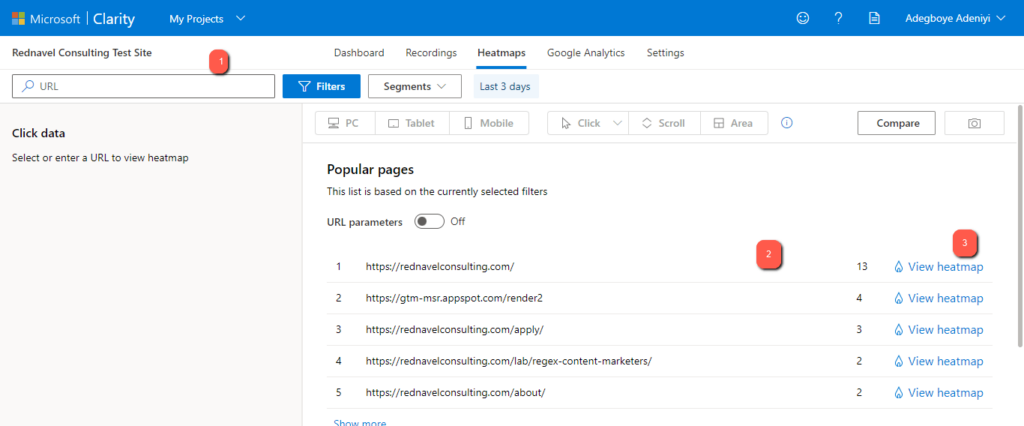This screenshot has height=426, width=1024.
Task: Click the Click data panel heading
Action: [39, 133]
